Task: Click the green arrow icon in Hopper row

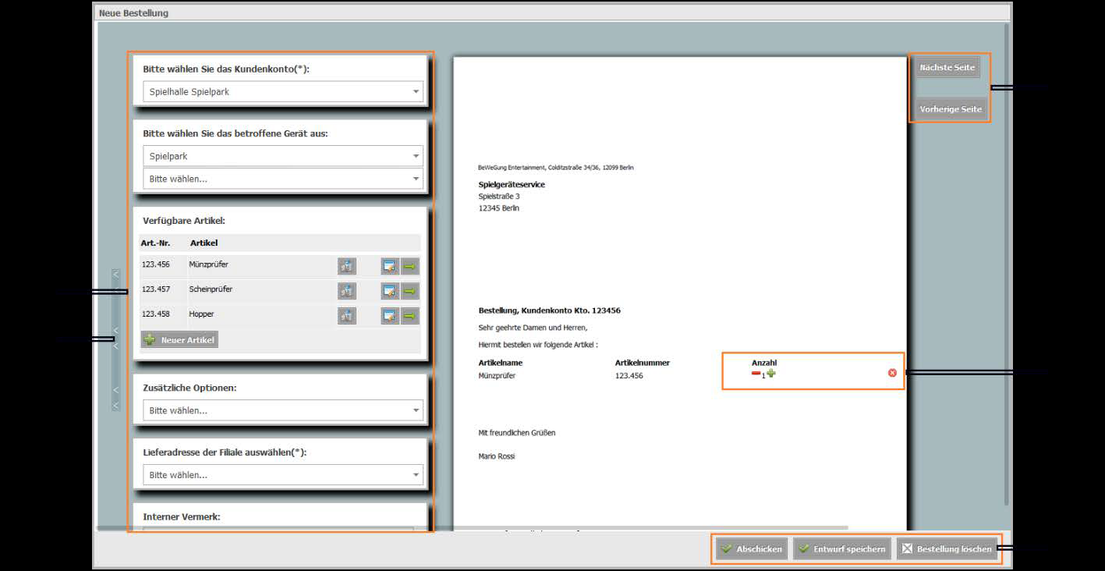Action: point(410,315)
